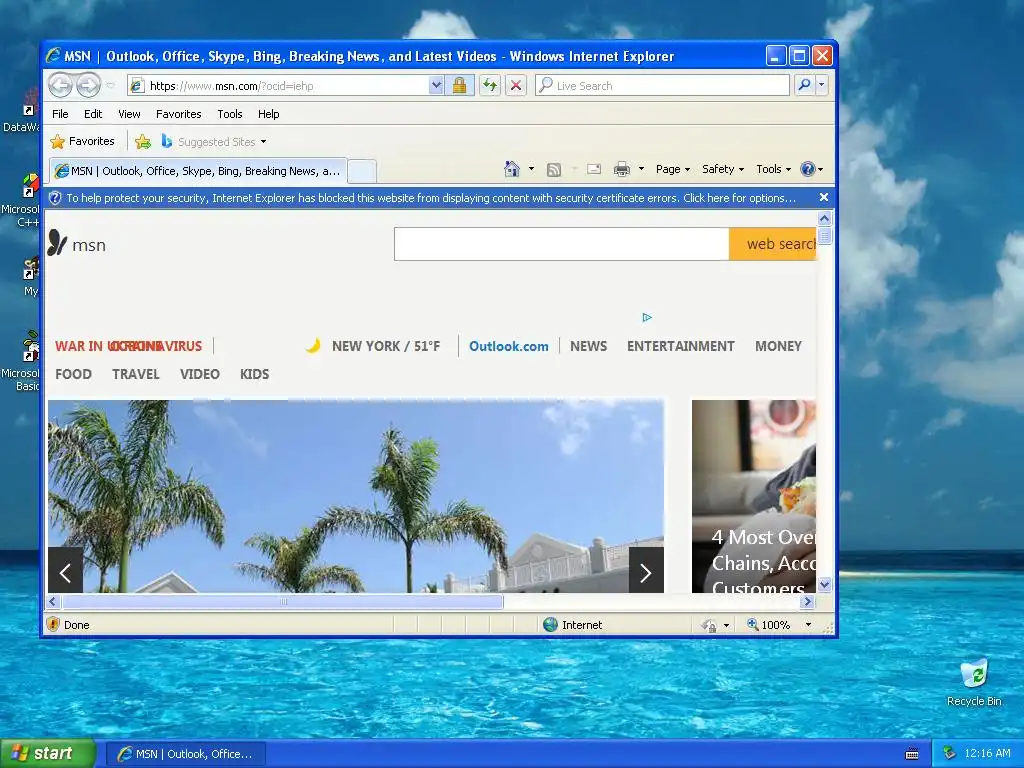This screenshot has height=768, width=1024.
Task: Click the Read Mail envelope icon
Action: coord(594,169)
